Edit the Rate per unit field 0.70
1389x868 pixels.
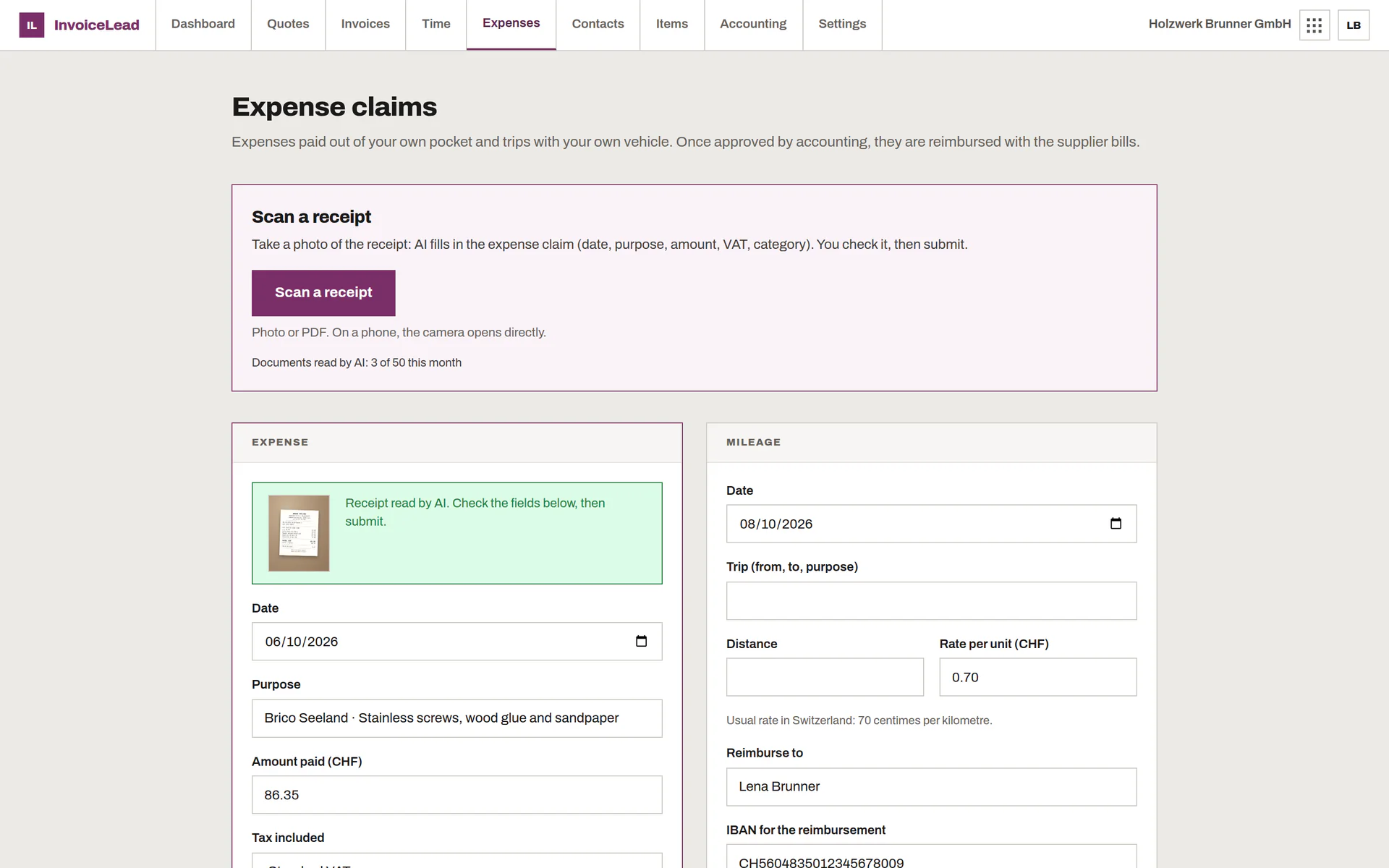1037,677
